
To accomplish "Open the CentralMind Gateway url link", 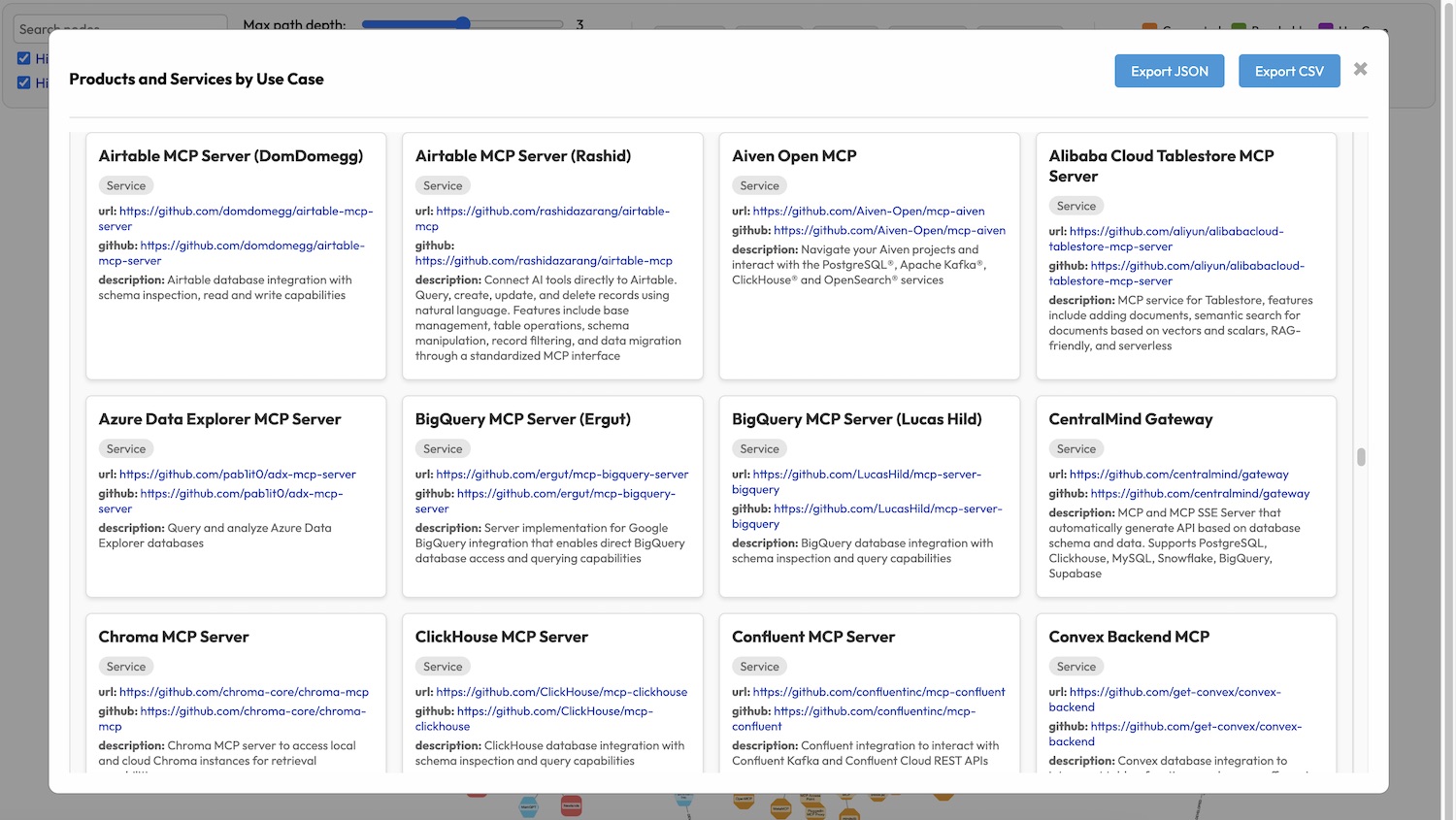I will pos(1178,474).
